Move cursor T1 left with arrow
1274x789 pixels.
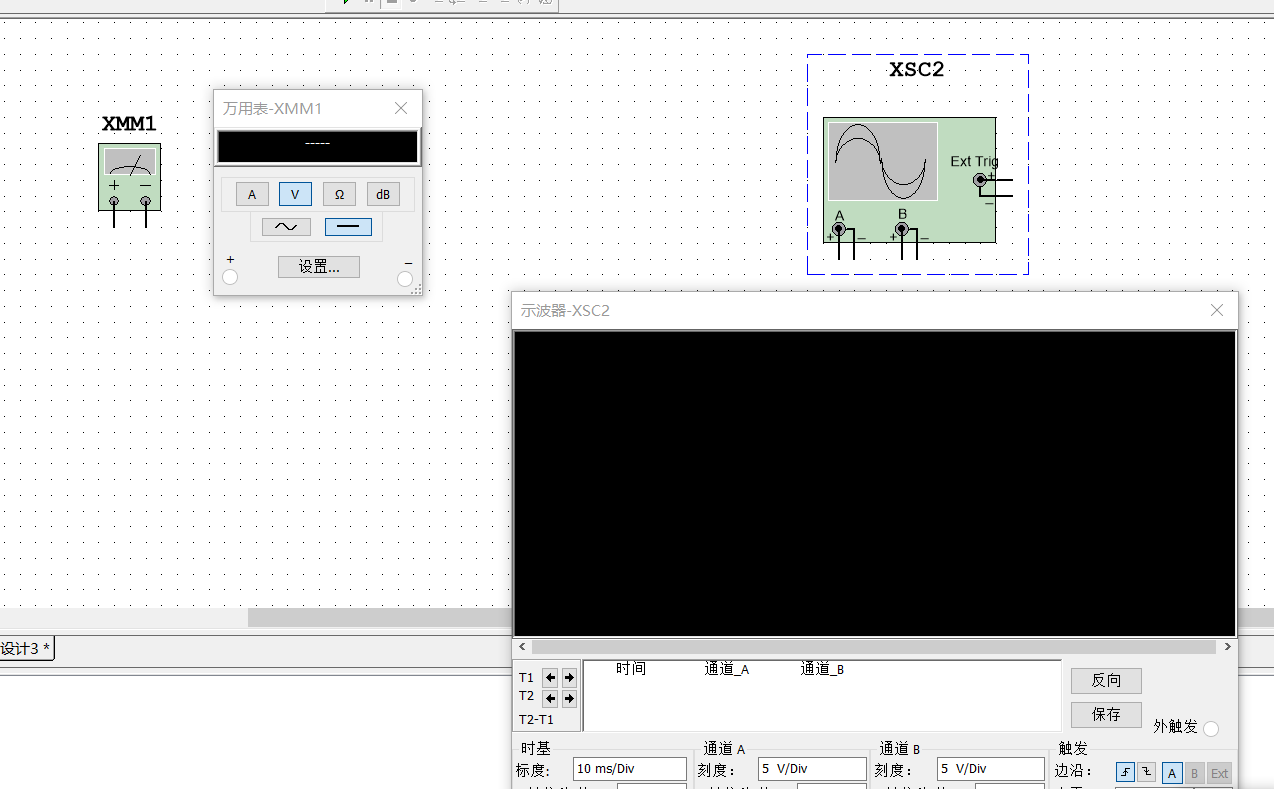click(x=550, y=678)
